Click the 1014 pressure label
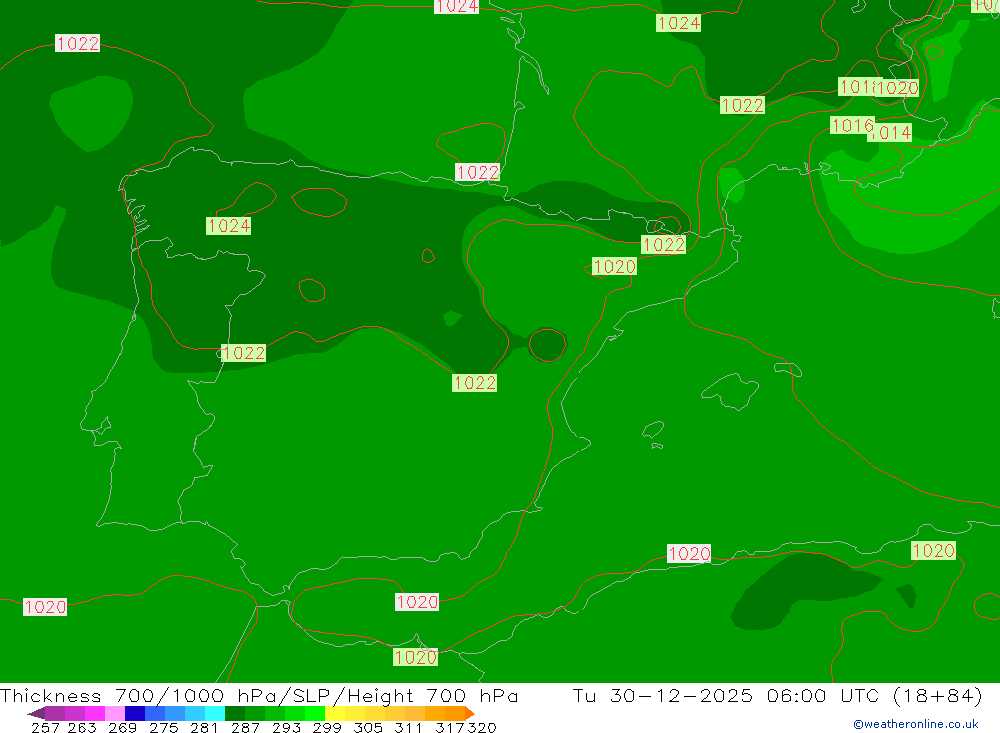The width and height of the screenshot is (1000, 733). pos(890,133)
